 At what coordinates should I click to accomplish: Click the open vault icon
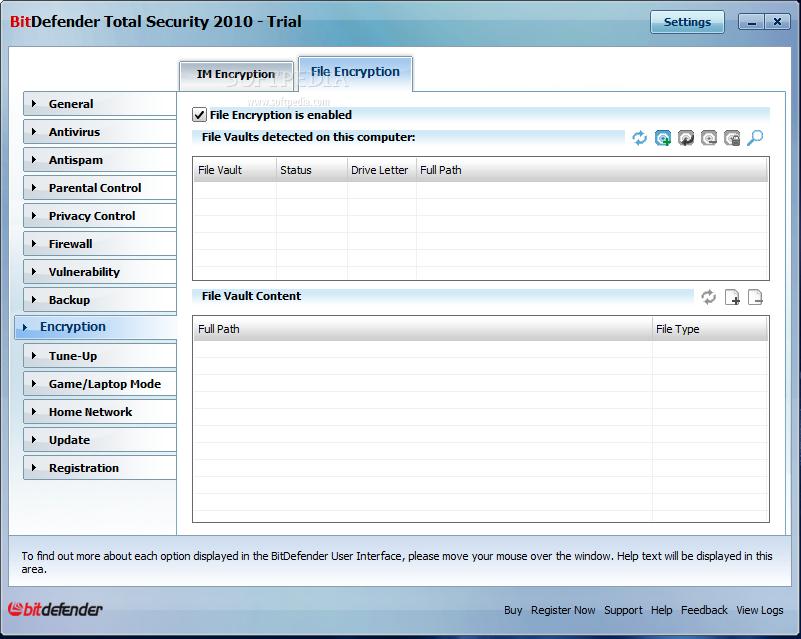686,139
